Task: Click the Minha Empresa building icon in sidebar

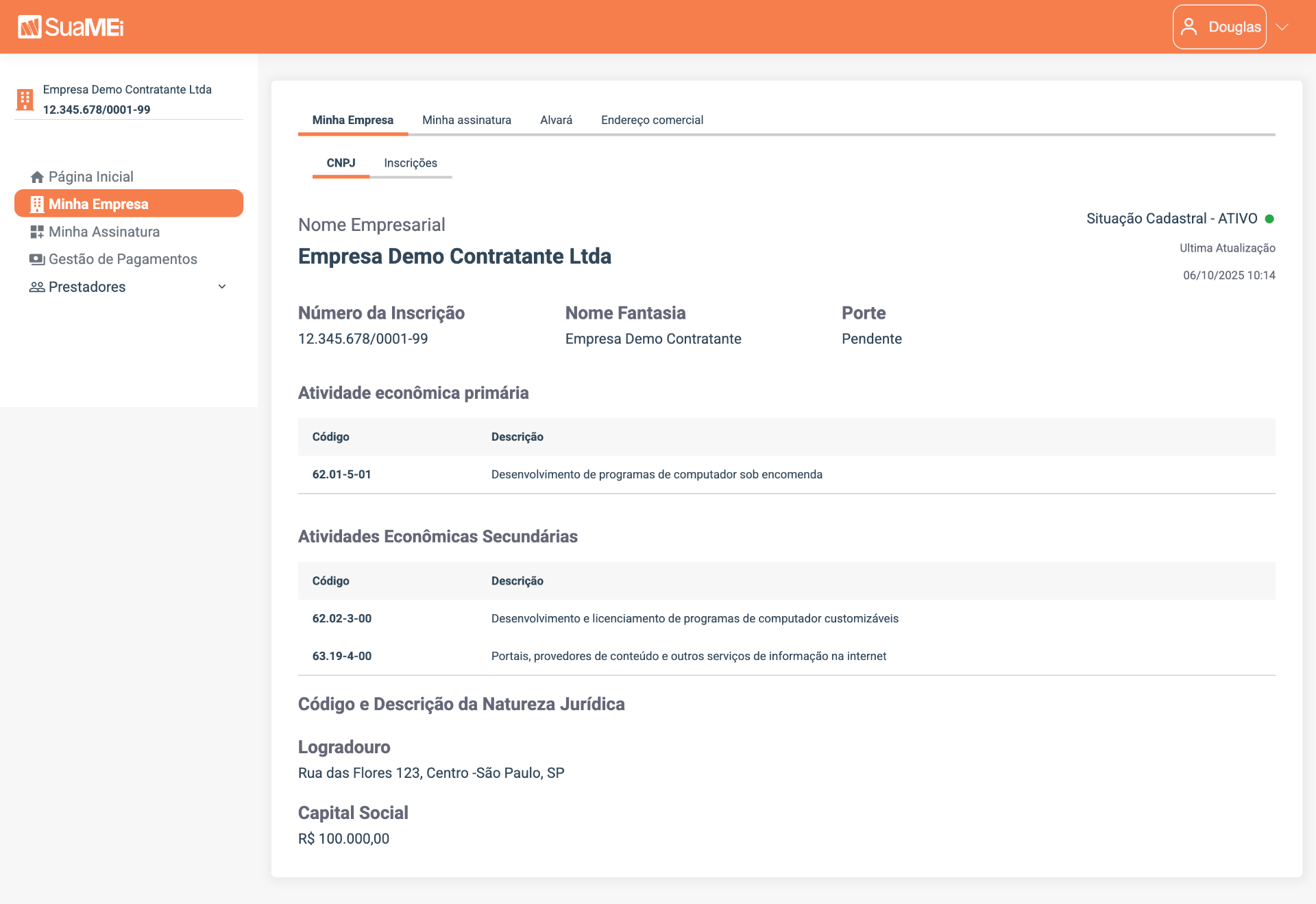Action: click(37, 204)
